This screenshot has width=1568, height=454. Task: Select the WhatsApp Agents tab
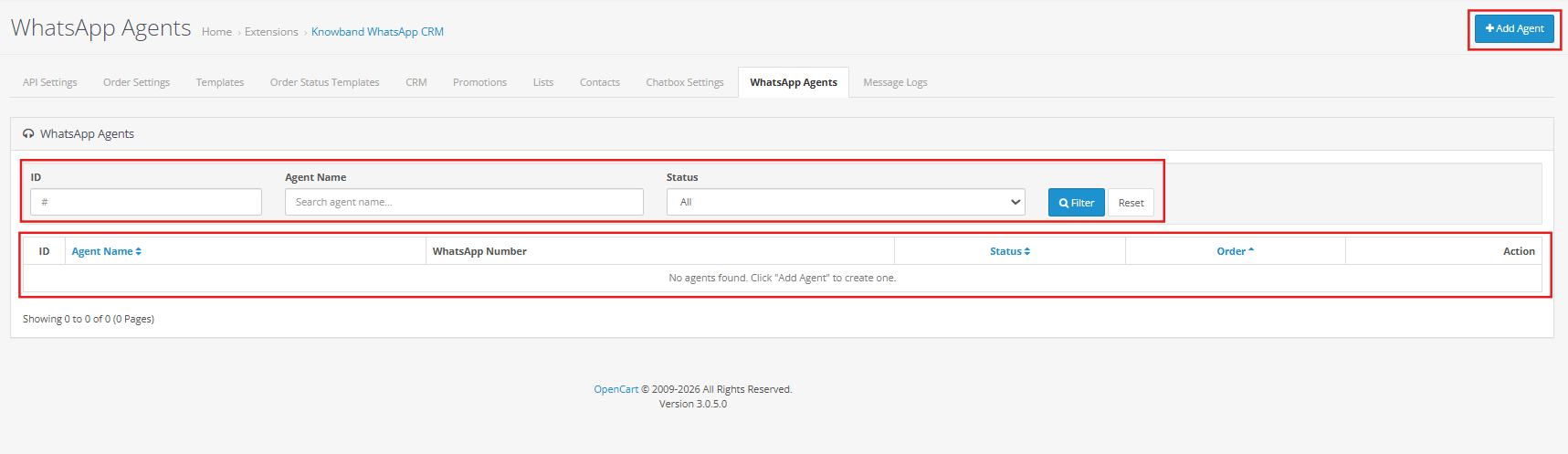pyautogui.click(x=794, y=82)
